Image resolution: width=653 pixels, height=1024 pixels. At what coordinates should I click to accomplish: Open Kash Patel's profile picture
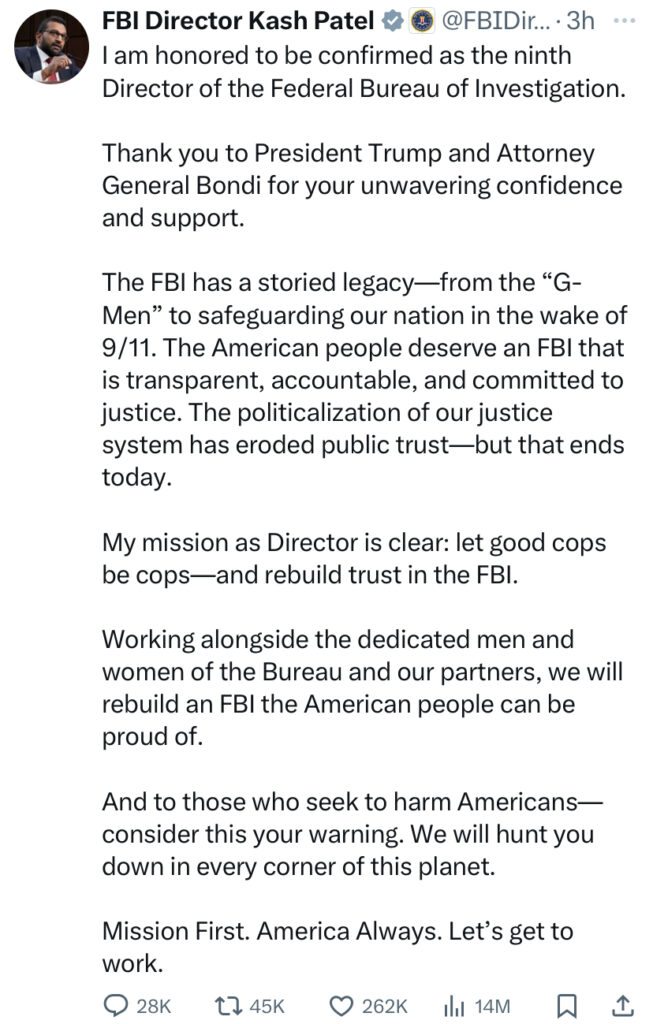52,46
